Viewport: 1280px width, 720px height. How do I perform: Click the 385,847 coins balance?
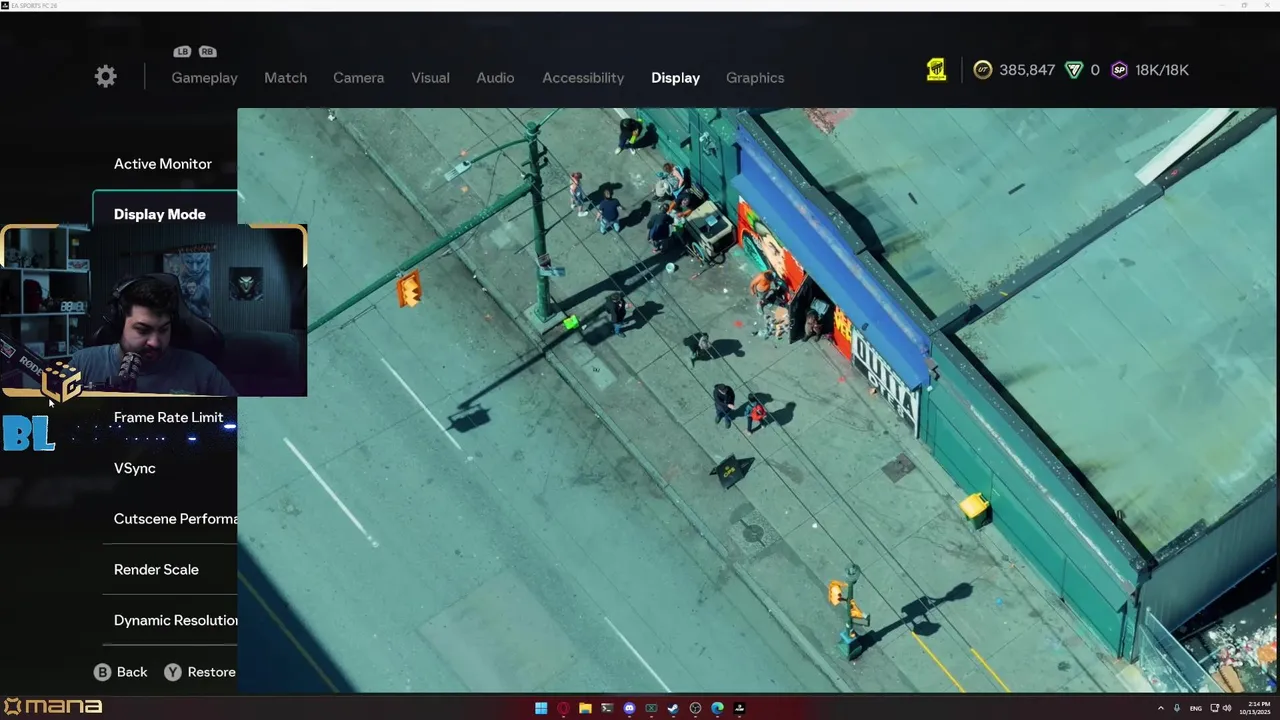[1027, 70]
